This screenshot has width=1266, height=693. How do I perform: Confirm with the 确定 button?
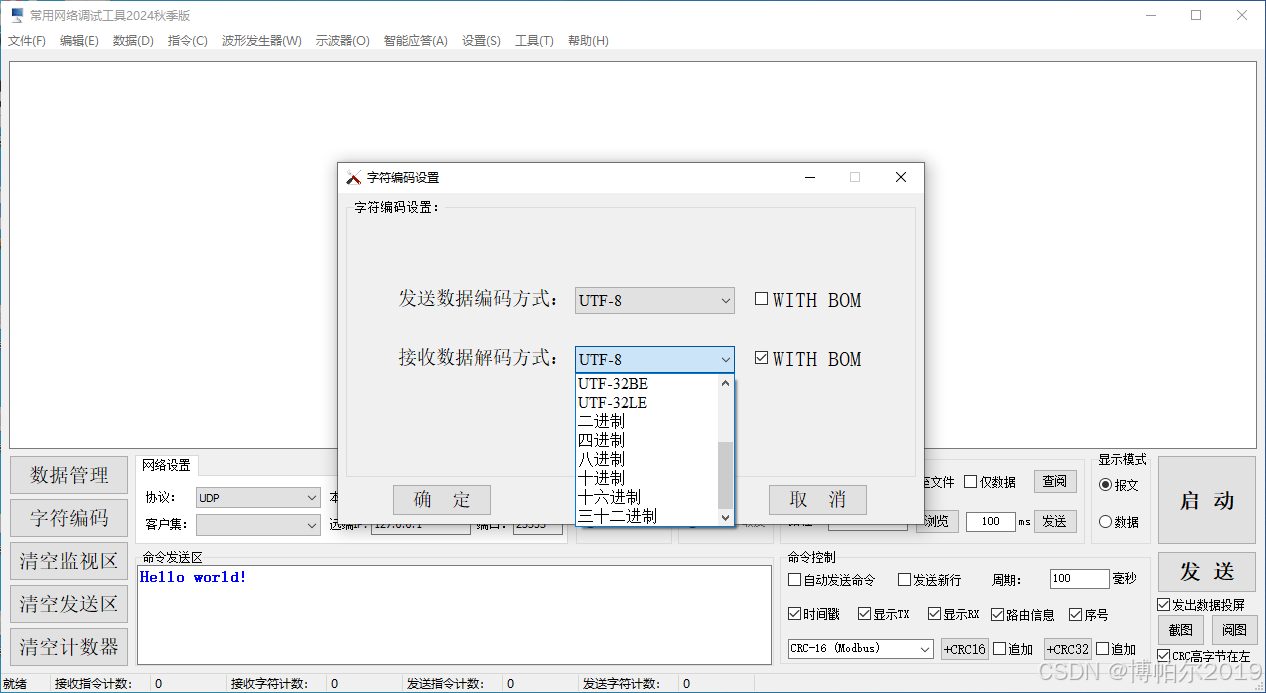[442, 500]
